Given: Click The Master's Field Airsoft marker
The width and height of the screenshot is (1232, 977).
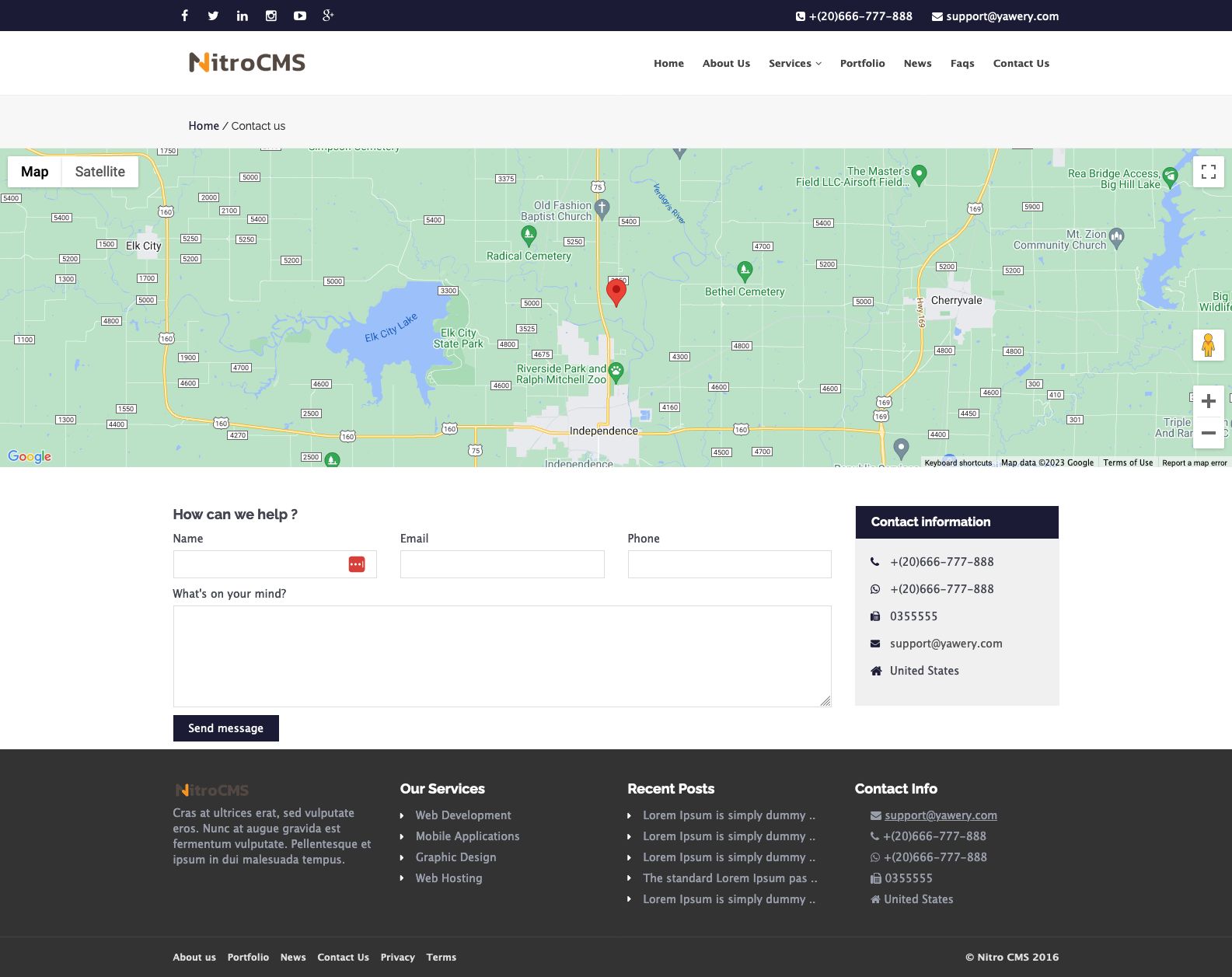Looking at the screenshot, I should [x=919, y=175].
